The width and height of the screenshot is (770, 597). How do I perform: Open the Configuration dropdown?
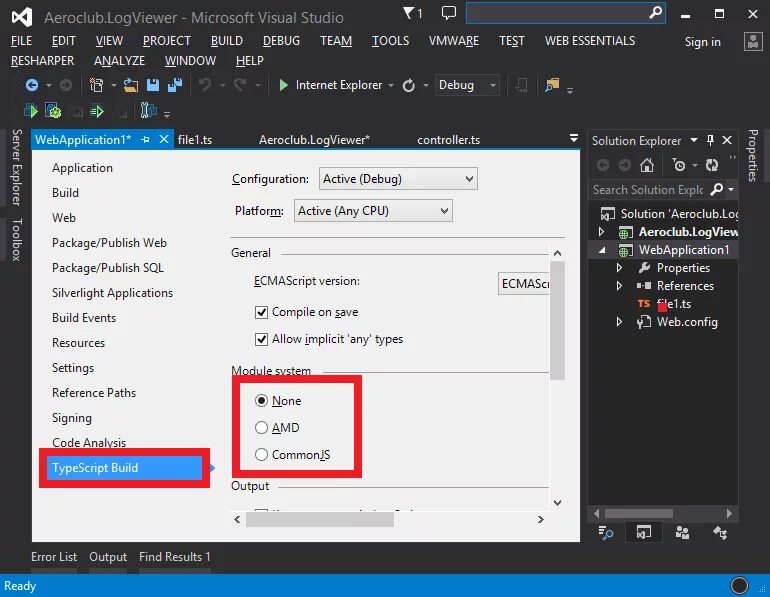398,179
